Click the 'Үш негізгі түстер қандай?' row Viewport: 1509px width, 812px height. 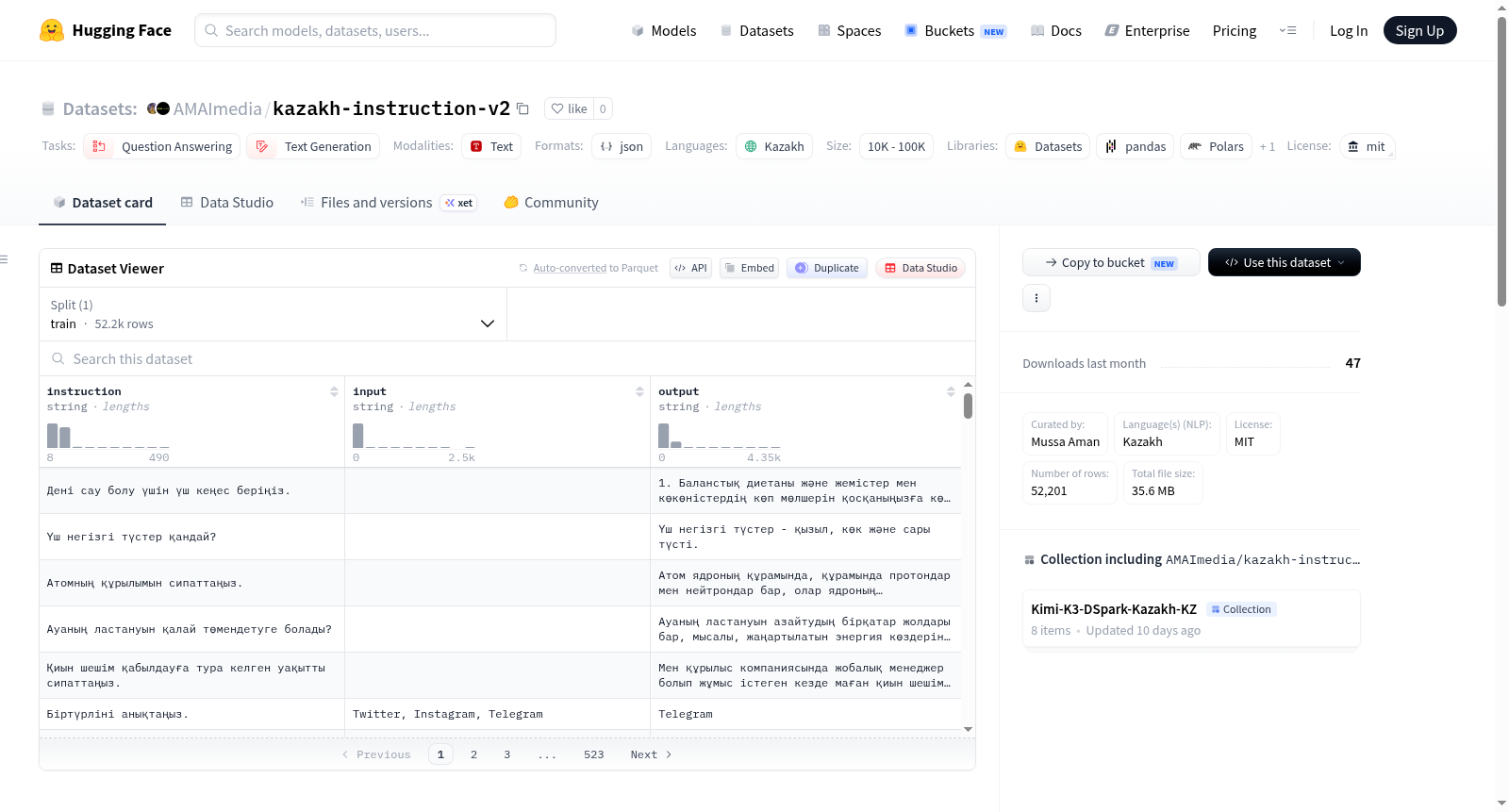pos(500,537)
